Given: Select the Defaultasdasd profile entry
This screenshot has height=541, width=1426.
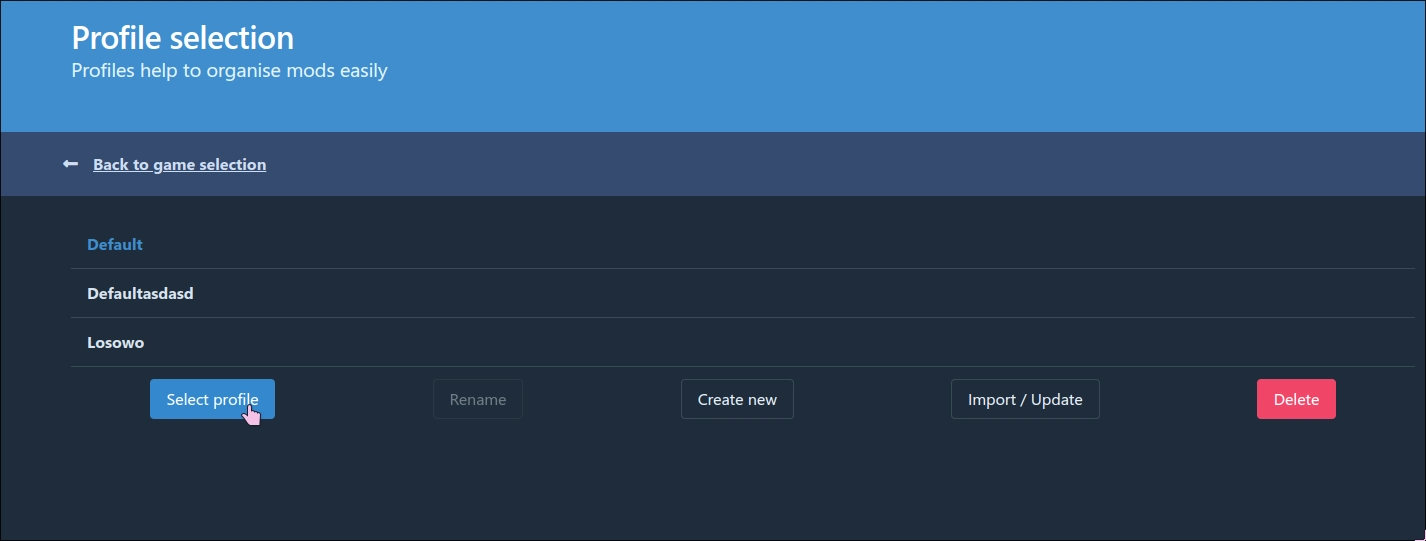Looking at the screenshot, I should click(x=140, y=294).
